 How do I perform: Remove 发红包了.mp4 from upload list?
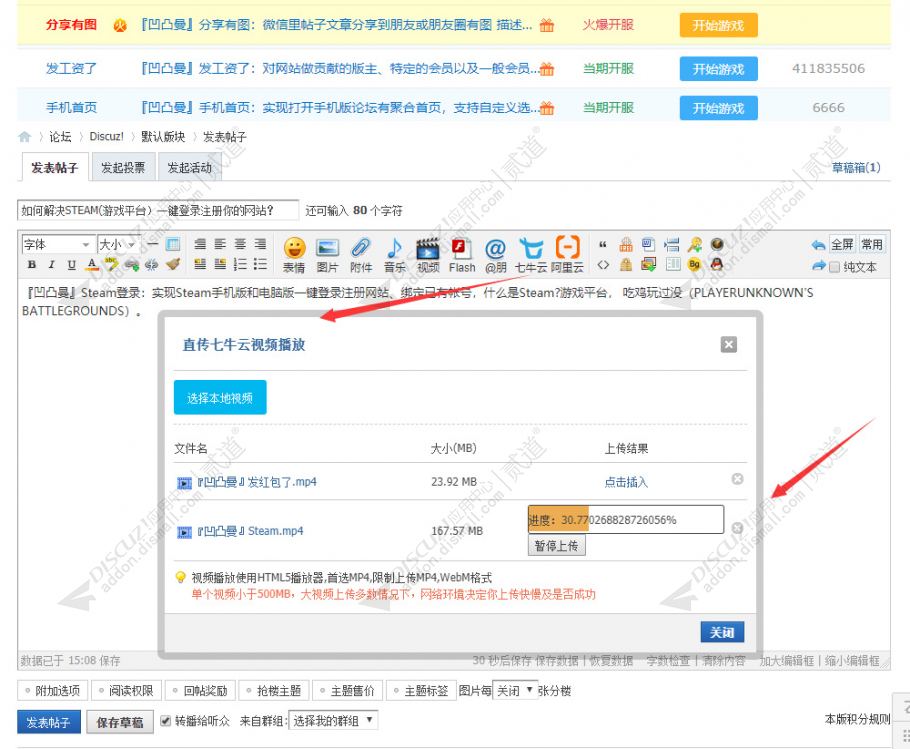pyautogui.click(x=737, y=479)
